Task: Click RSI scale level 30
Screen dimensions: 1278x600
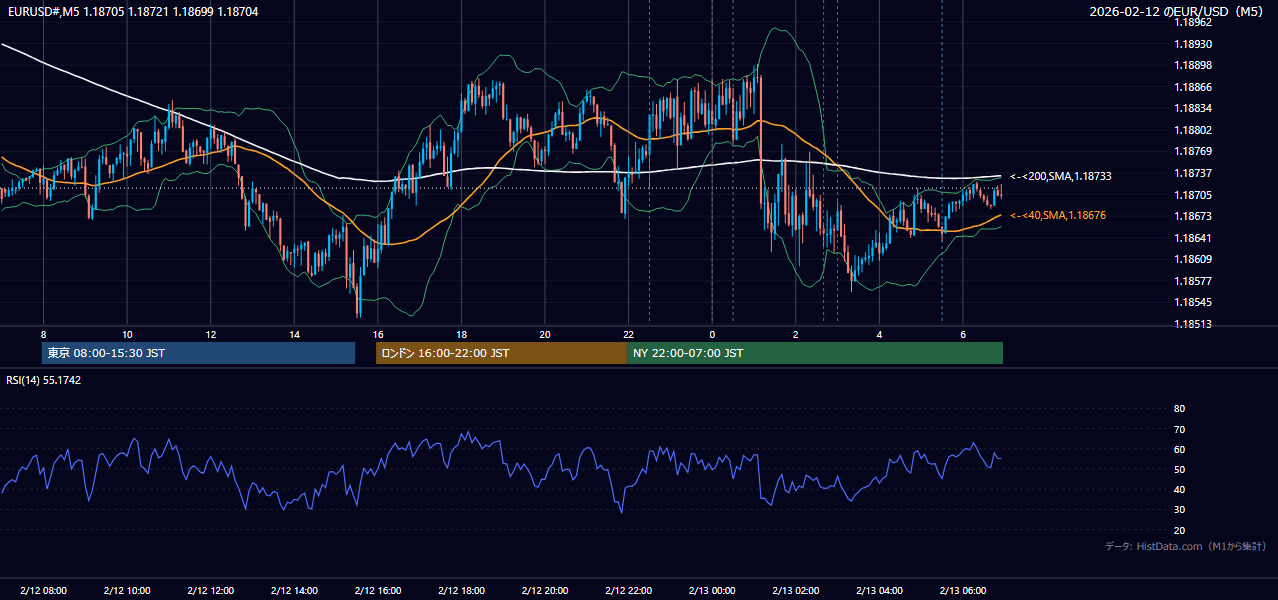Action: pyautogui.click(x=1179, y=510)
